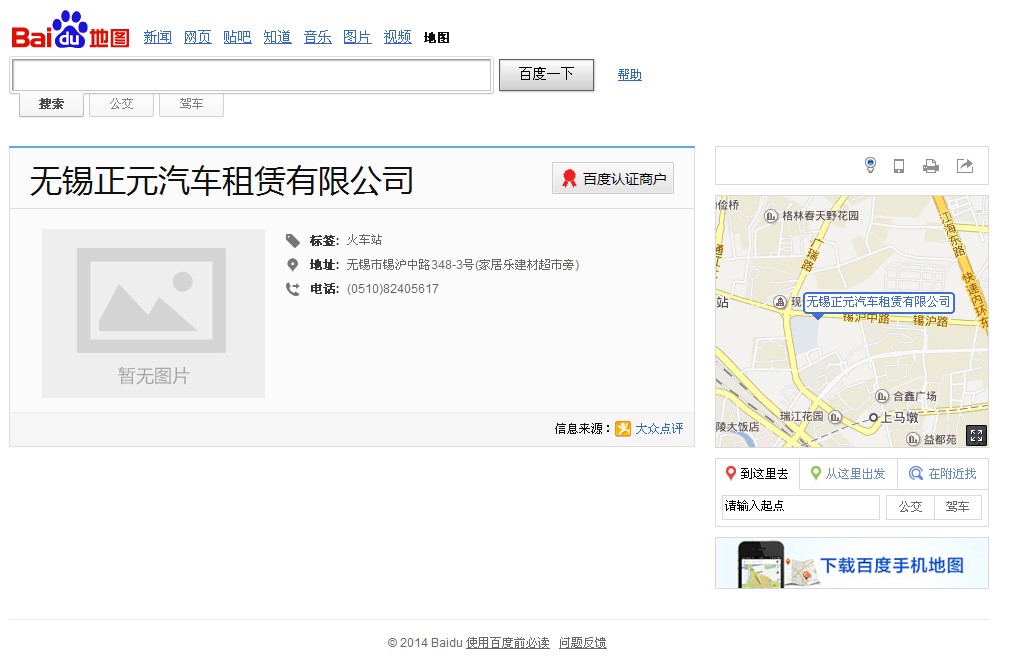
Task: Click the 合鑫广场 marker on the map
Action: pyautogui.click(x=882, y=396)
